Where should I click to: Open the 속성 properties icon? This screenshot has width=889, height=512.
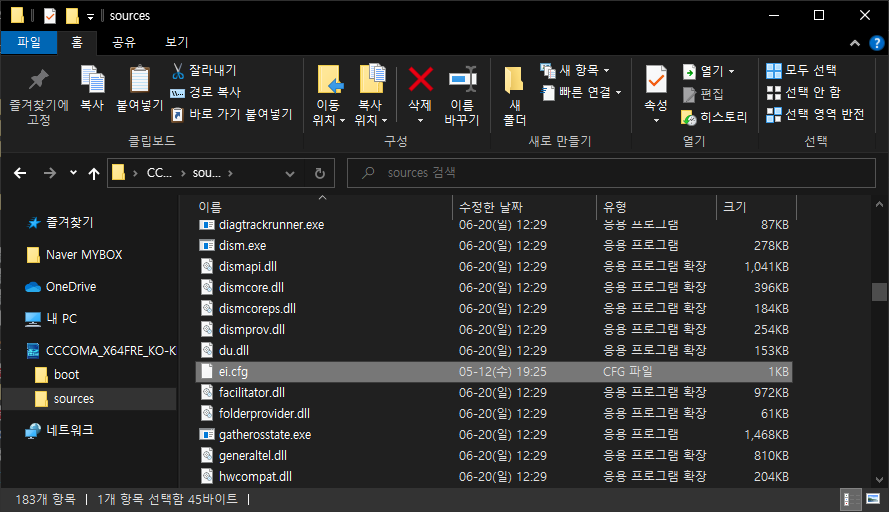pyautogui.click(x=656, y=79)
